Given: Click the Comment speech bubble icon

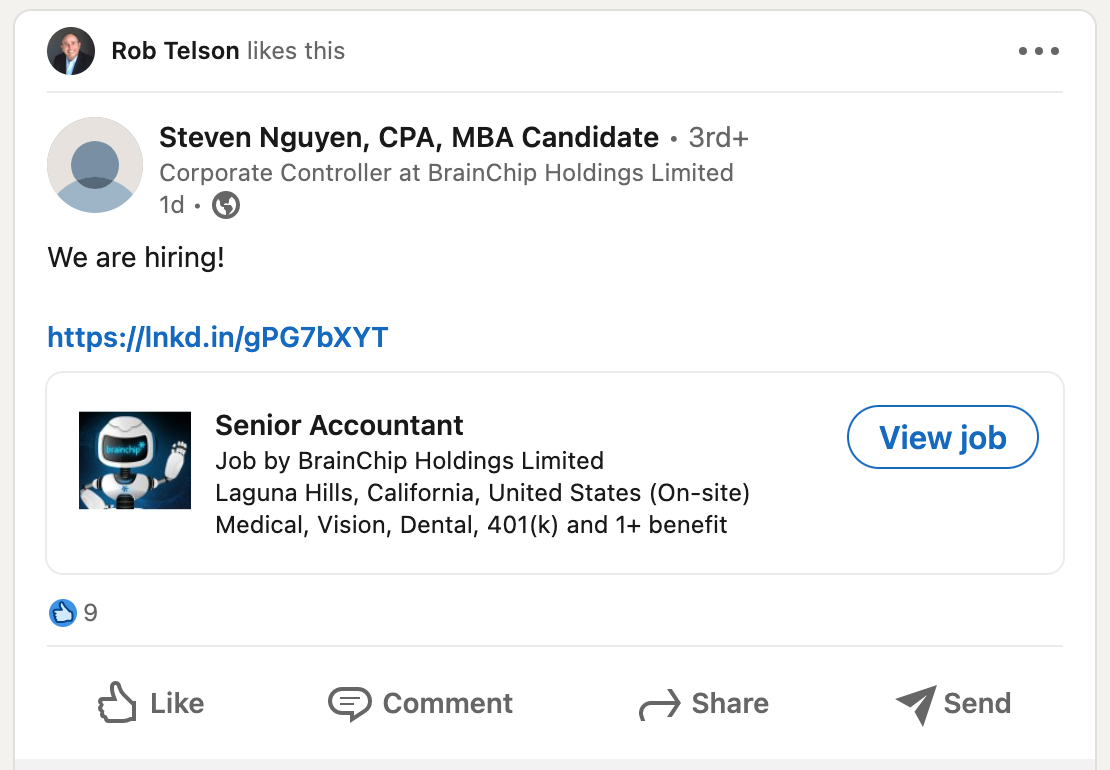Looking at the screenshot, I should 349,703.
